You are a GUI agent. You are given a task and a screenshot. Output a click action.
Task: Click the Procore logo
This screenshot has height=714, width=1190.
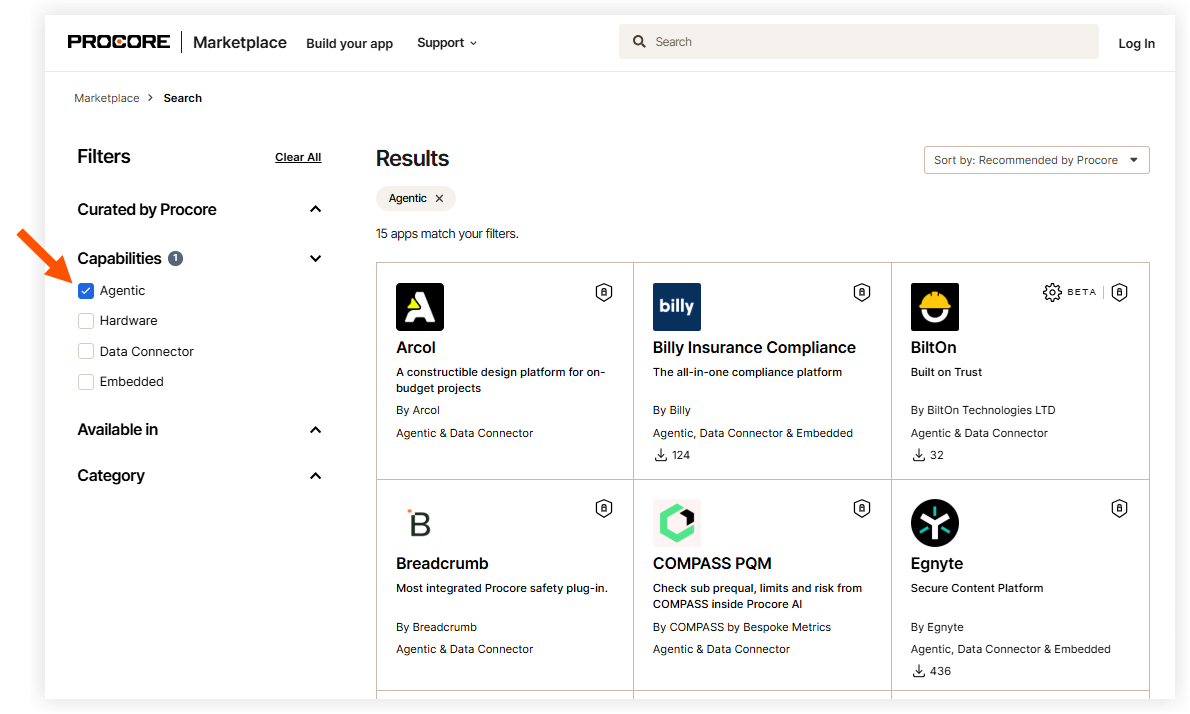118,42
